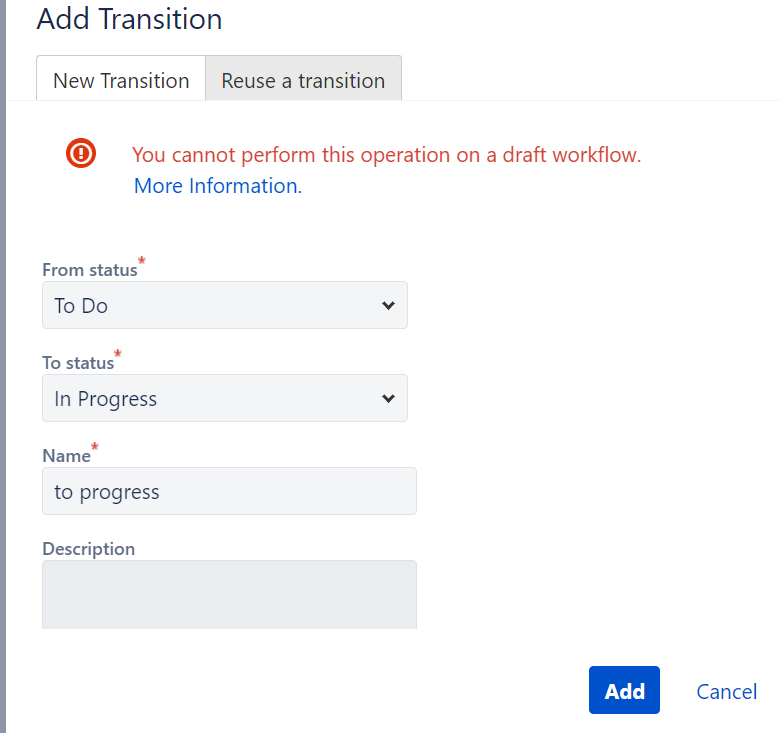Click the From status field label
Image resolution: width=781 pixels, height=733 pixels.
(90, 270)
